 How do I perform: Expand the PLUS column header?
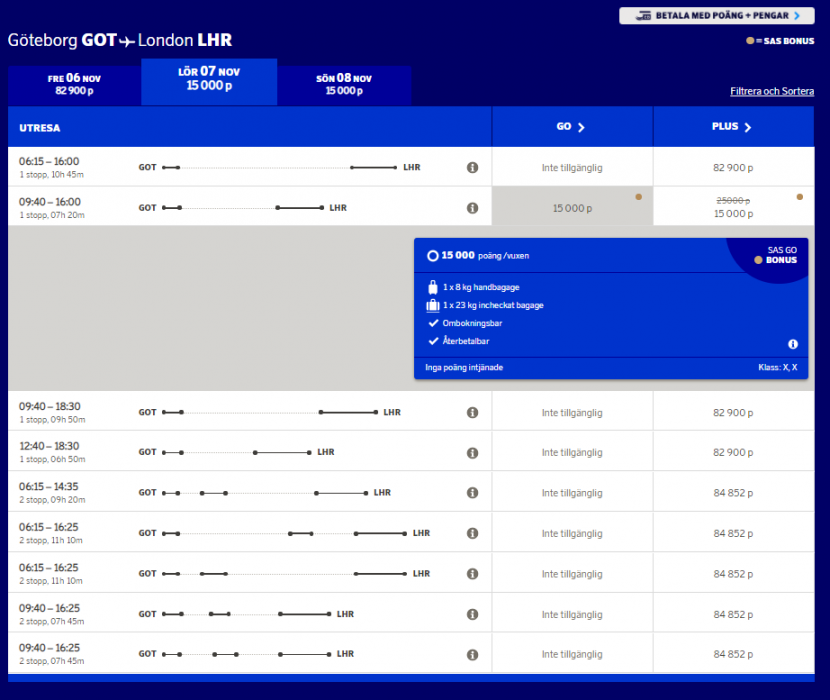point(732,127)
